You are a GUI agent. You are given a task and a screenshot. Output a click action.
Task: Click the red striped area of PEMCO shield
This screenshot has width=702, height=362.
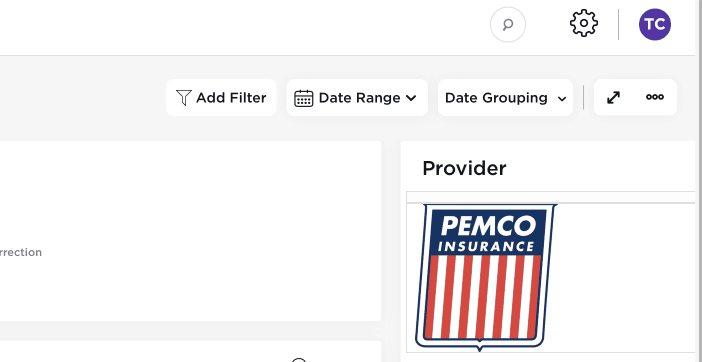(482, 297)
